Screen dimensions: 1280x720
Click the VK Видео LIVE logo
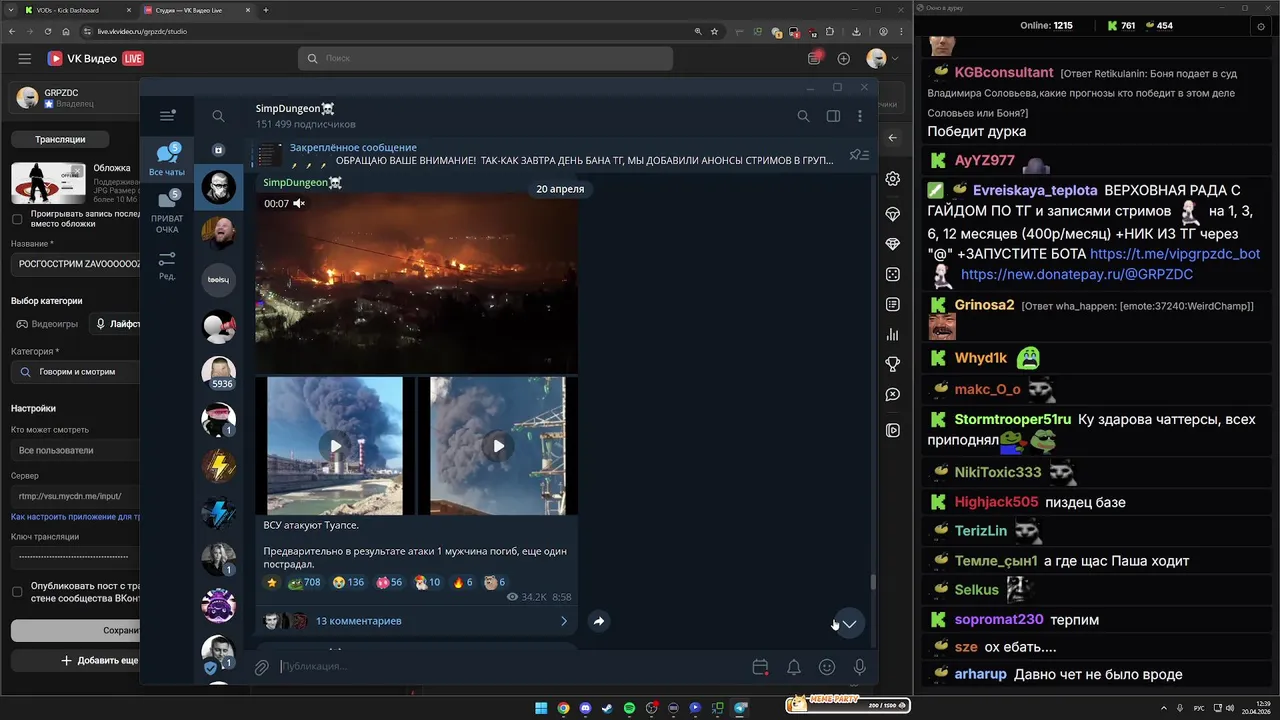96,59
